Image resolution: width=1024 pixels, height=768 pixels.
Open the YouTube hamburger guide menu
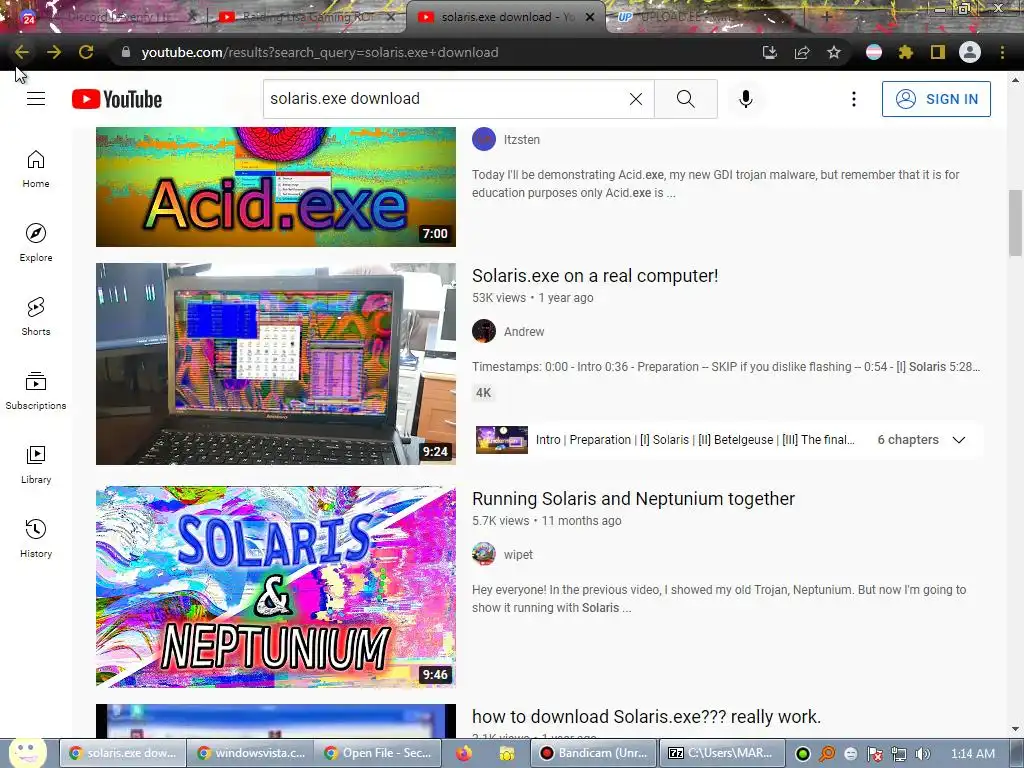pos(36,99)
